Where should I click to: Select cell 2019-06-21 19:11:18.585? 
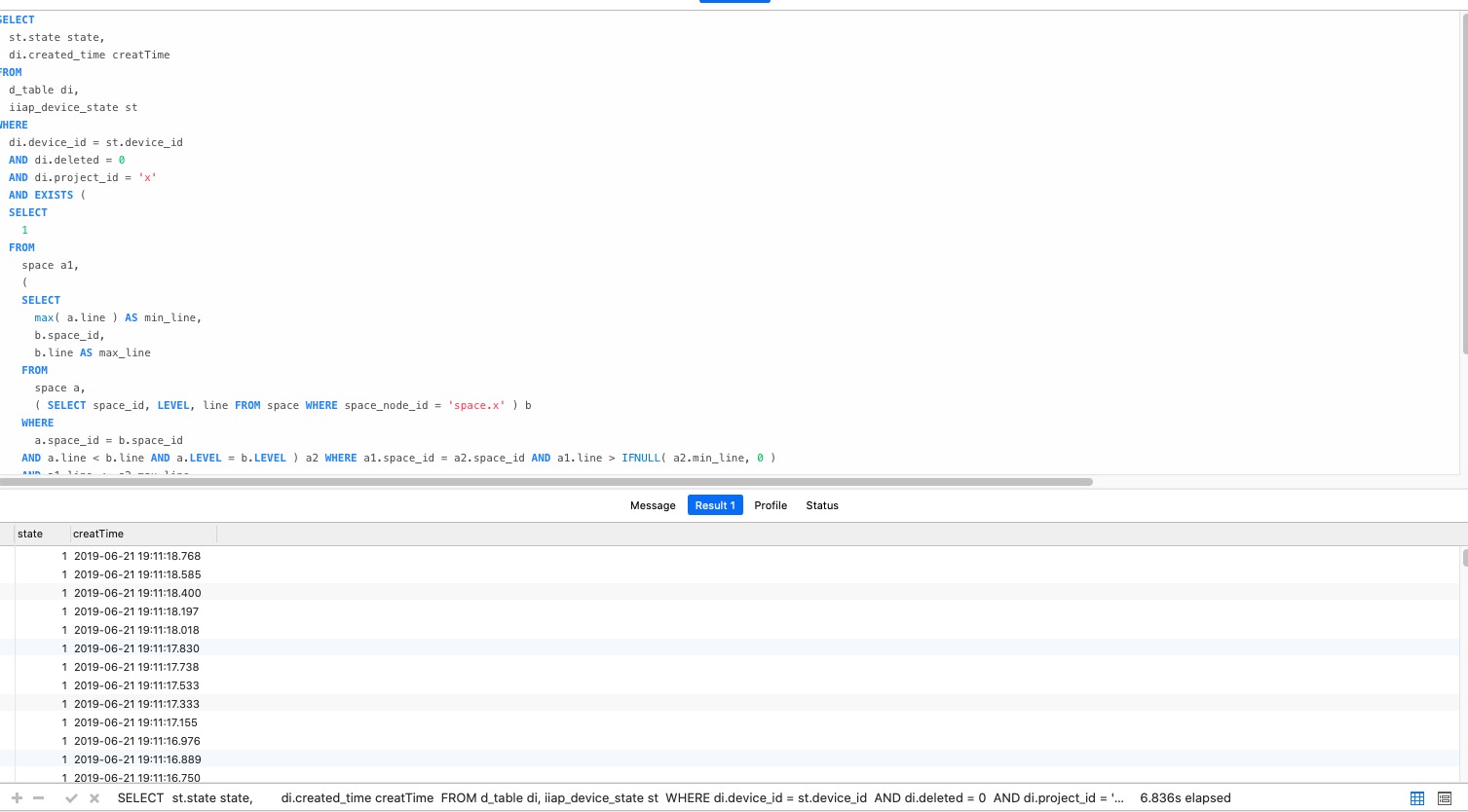137,574
